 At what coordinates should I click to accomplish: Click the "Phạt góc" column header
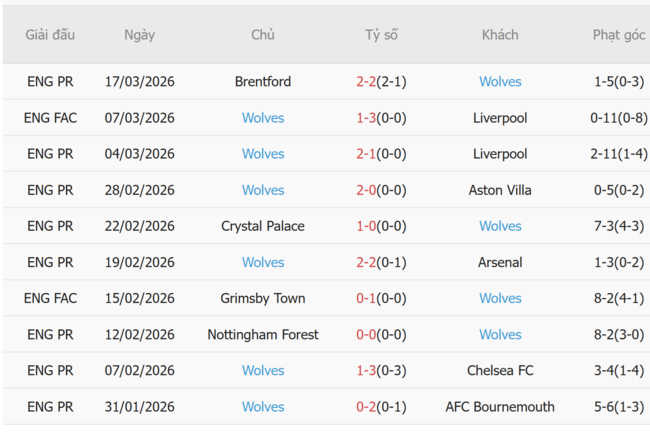[619, 35]
